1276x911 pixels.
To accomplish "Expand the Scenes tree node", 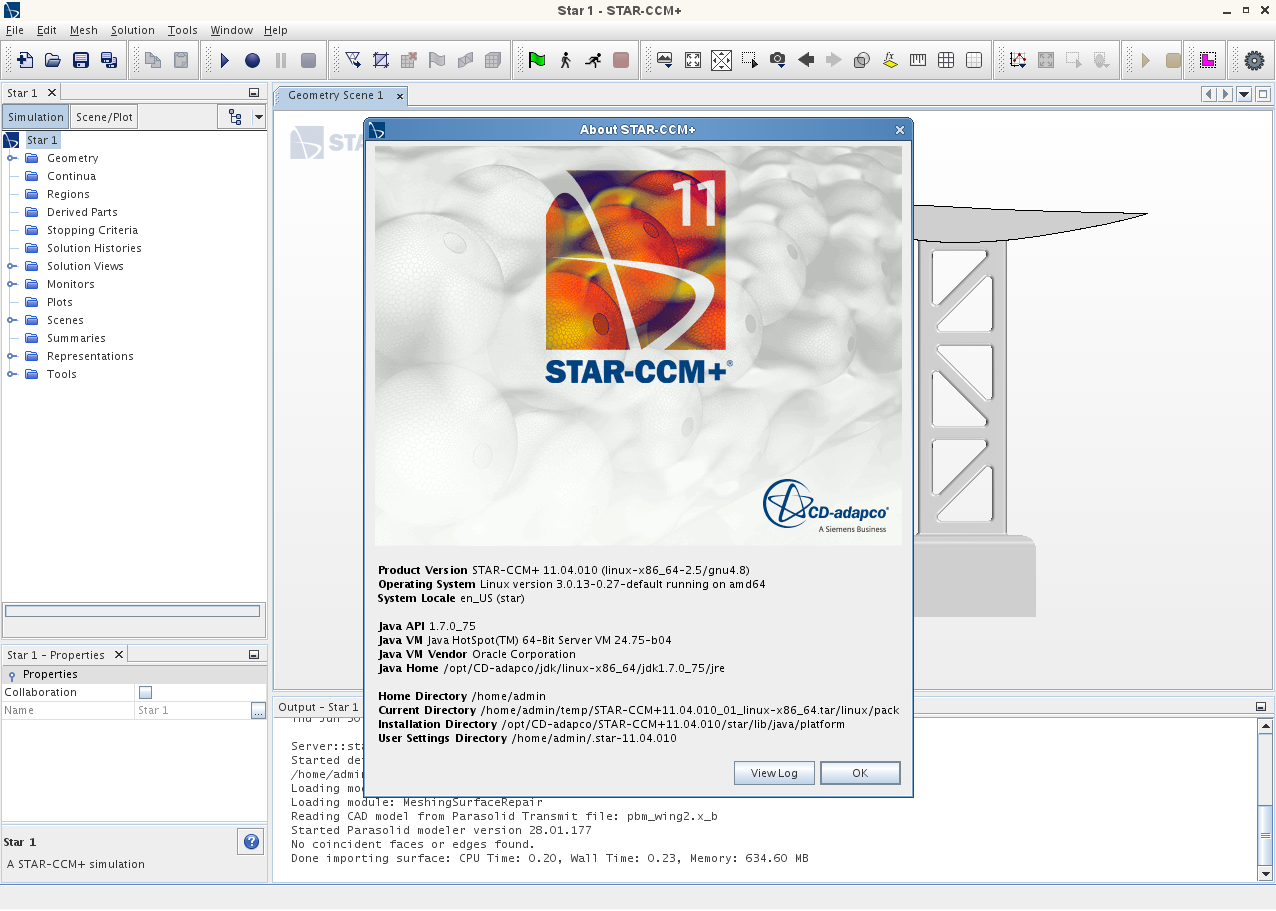I will [x=12, y=320].
